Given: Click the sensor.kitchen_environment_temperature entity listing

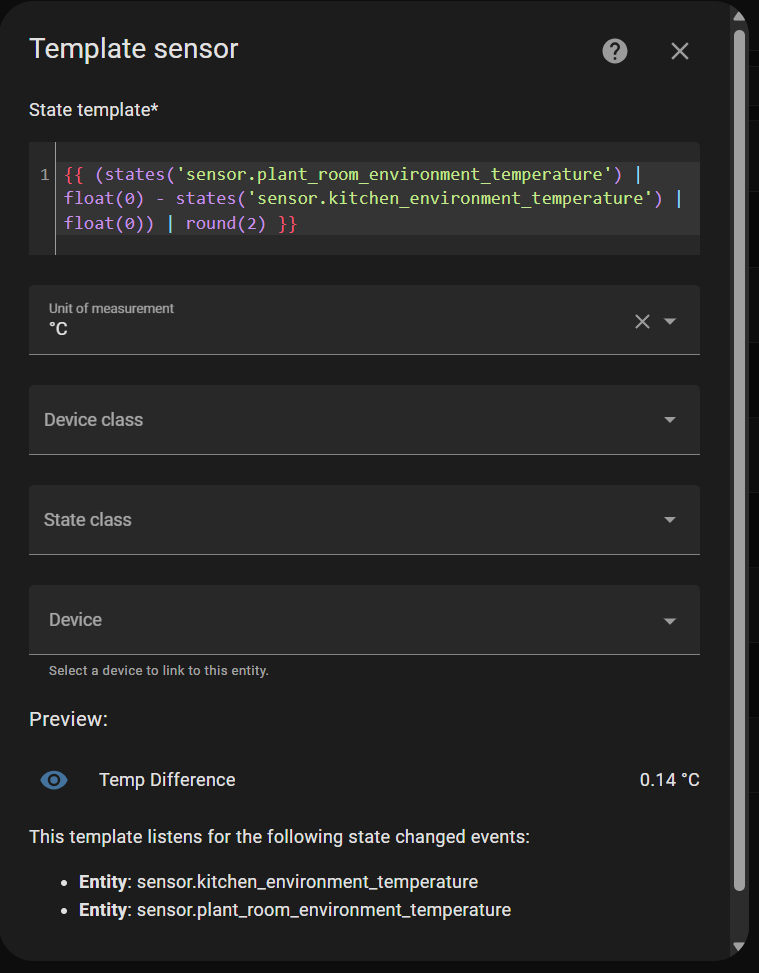Looking at the screenshot, I should tap(307, 882).
